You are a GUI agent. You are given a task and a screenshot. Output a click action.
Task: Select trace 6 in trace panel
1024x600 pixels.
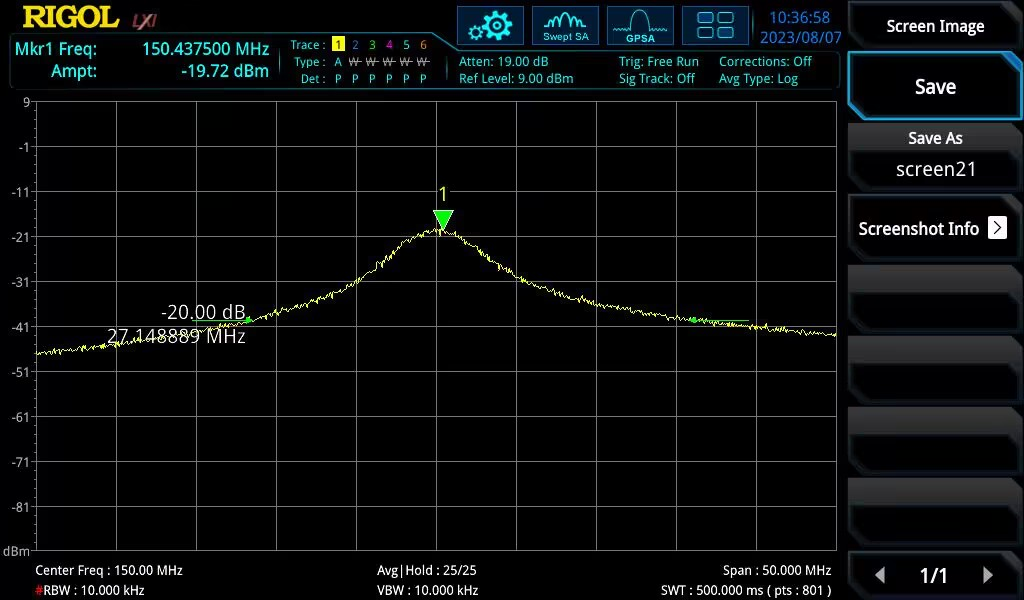pos(423,45)
